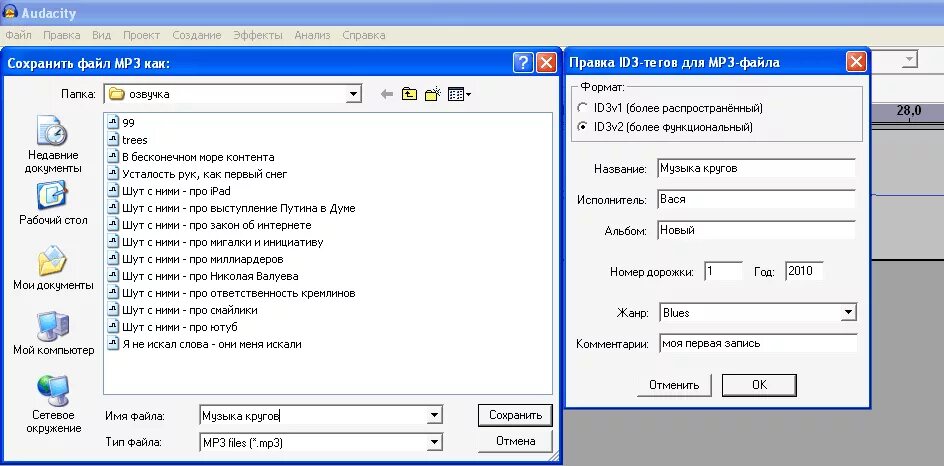Select file "Шут с ними - про ютуб"
The width and height of the screenshot is (944, 466).
[173, 327]
